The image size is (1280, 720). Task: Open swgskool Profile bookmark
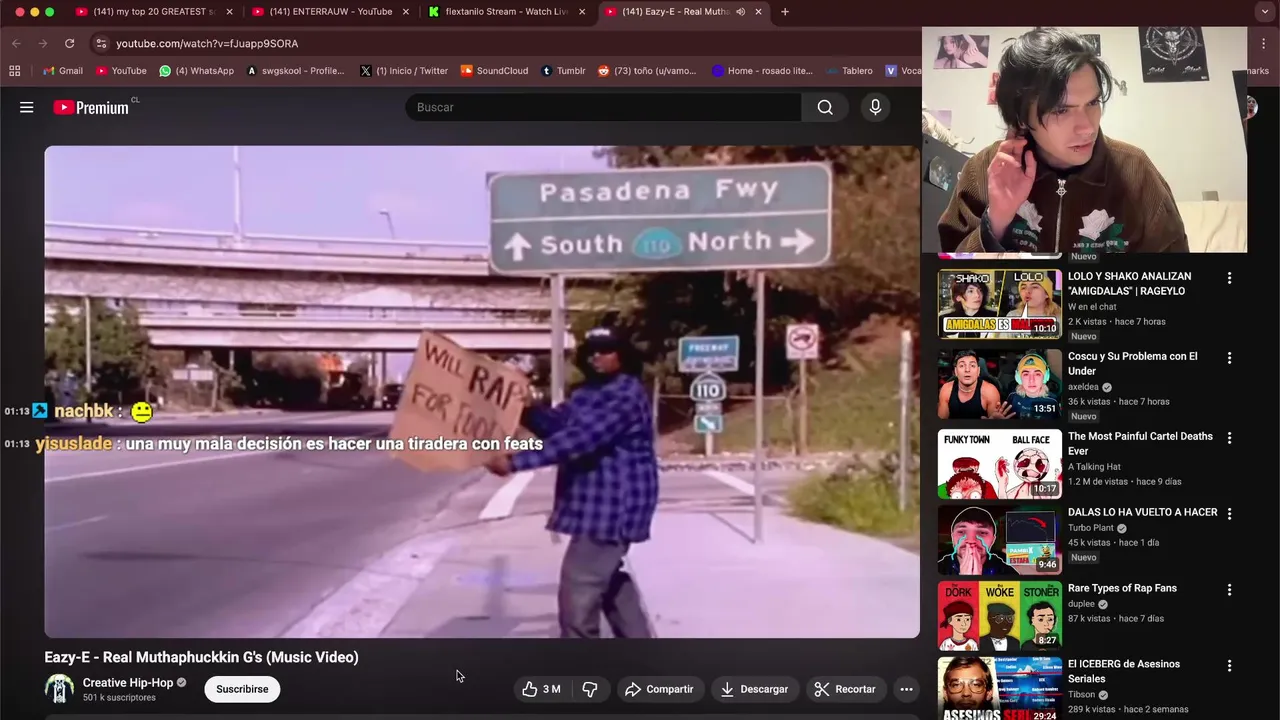coord(295,71)
